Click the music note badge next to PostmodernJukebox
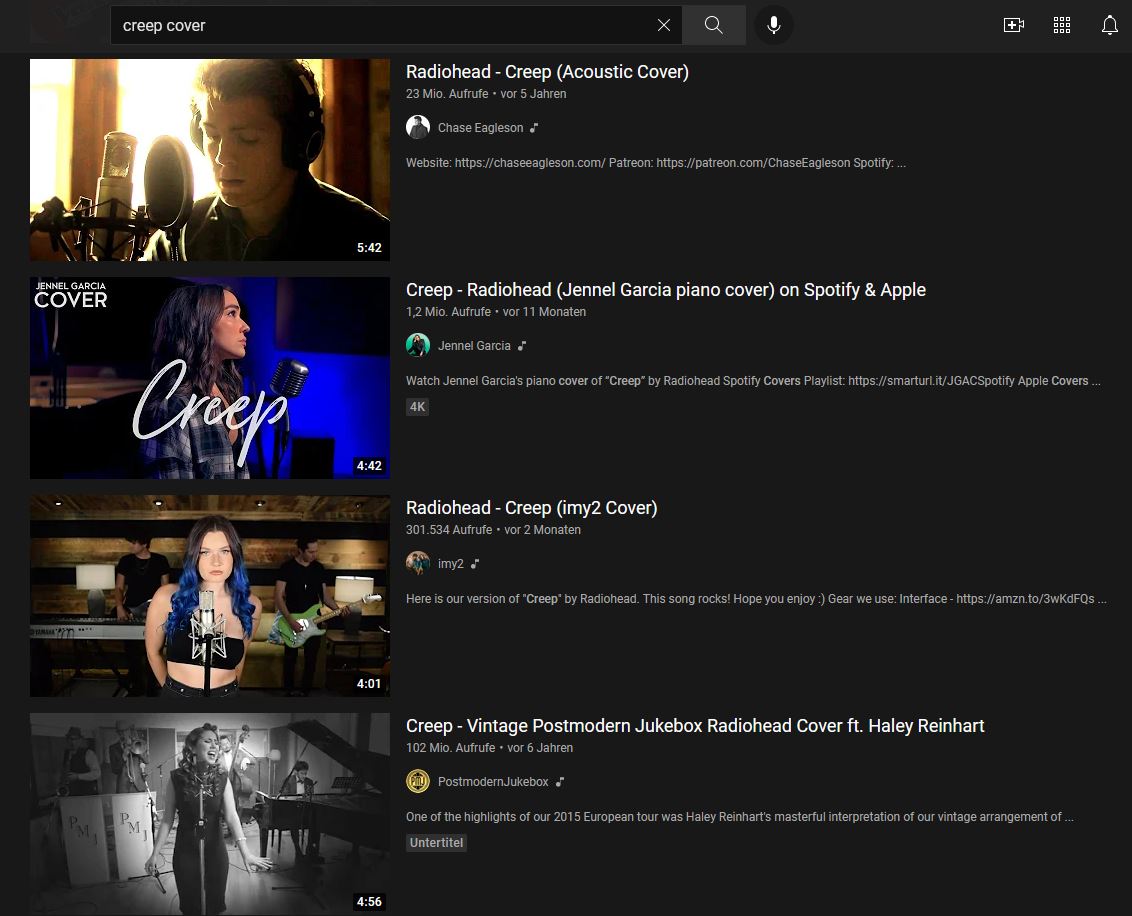The width and height of the screenshot is (1132, 916). pyautogui.click(x=560, y=782)
